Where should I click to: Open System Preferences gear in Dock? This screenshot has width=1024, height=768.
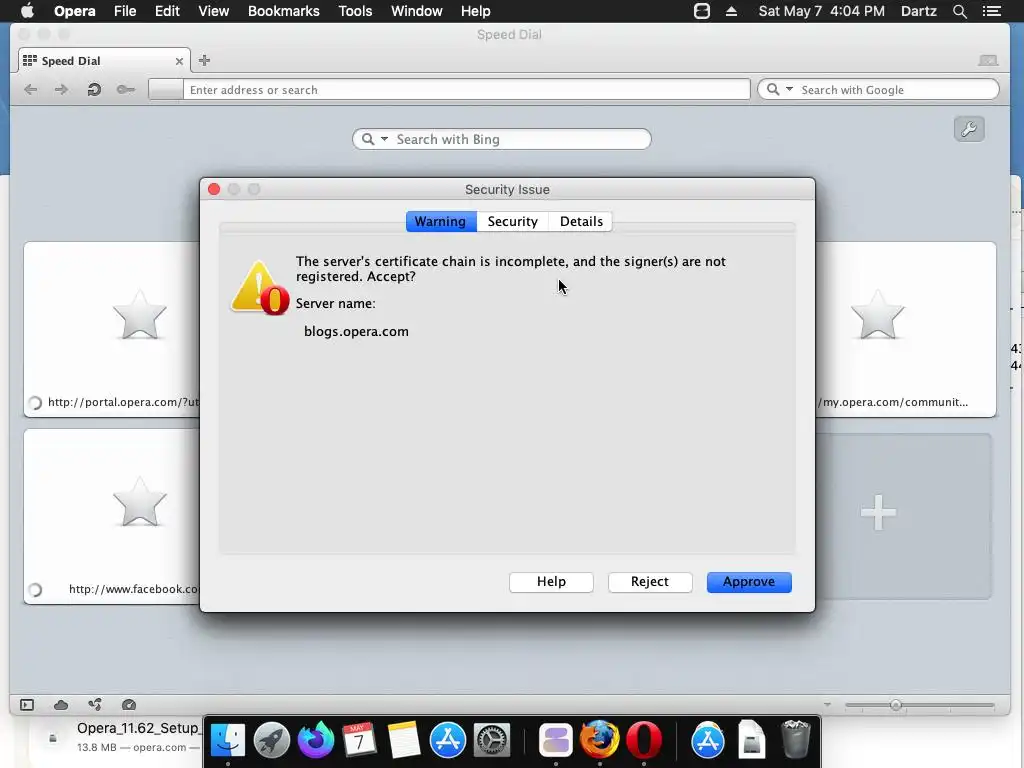491,741
